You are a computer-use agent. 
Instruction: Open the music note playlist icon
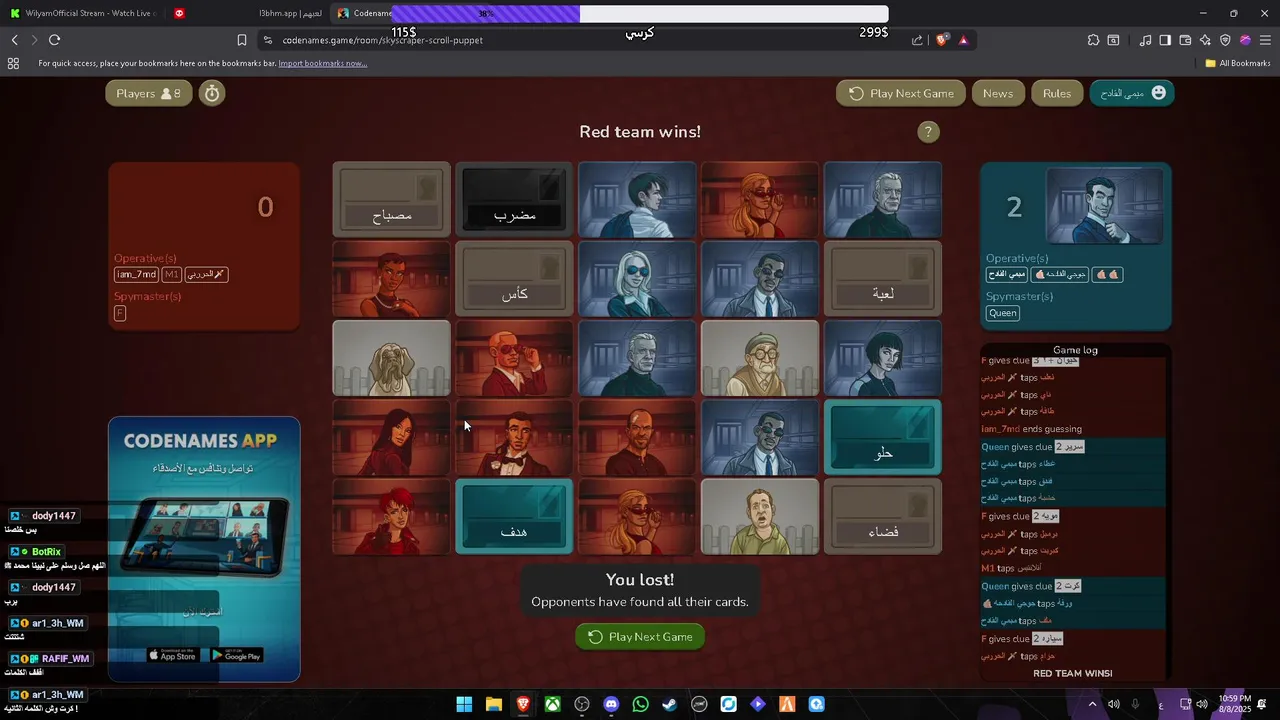[1145, 40]
